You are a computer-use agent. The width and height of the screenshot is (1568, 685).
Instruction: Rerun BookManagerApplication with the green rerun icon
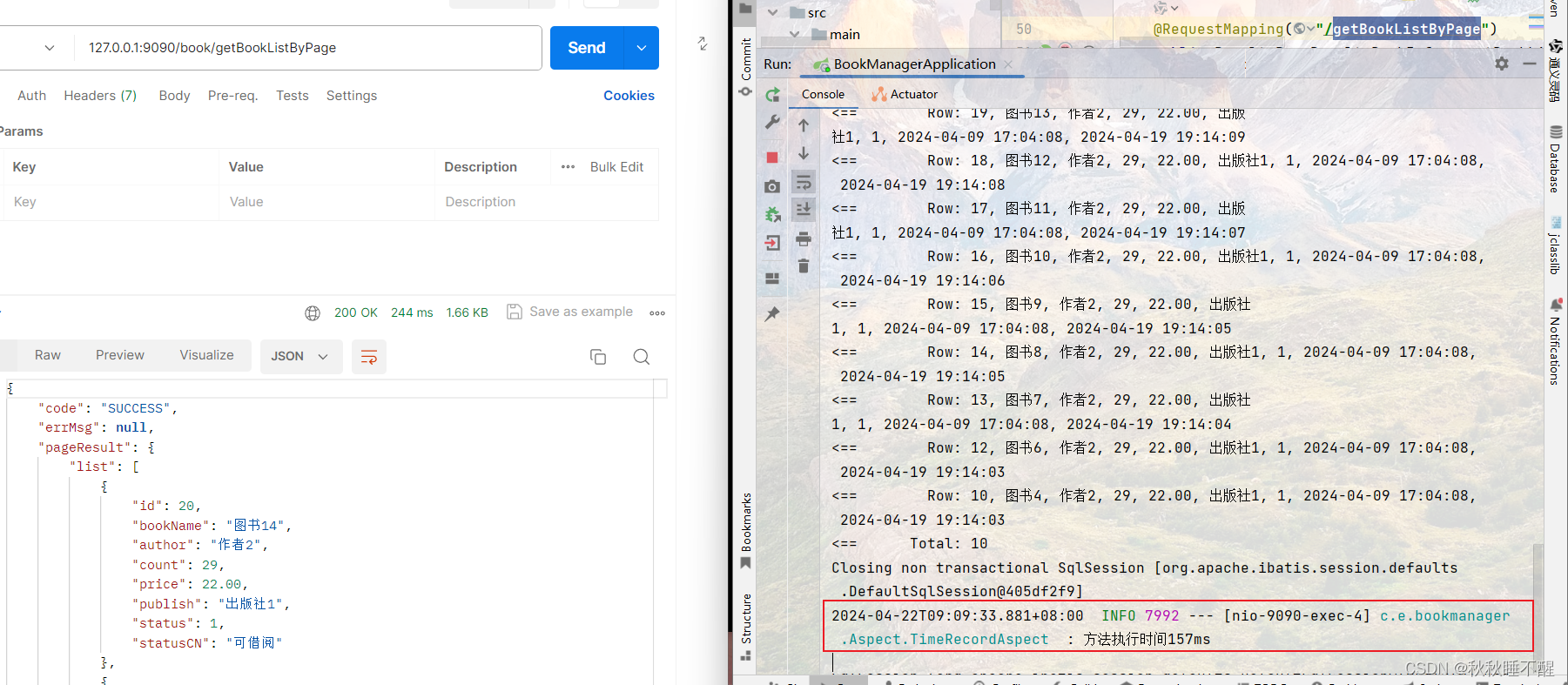point(772,94)
